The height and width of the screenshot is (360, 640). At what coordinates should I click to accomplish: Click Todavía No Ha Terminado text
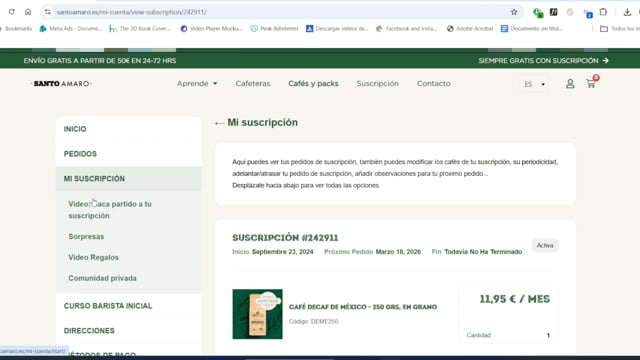point(483,252)
